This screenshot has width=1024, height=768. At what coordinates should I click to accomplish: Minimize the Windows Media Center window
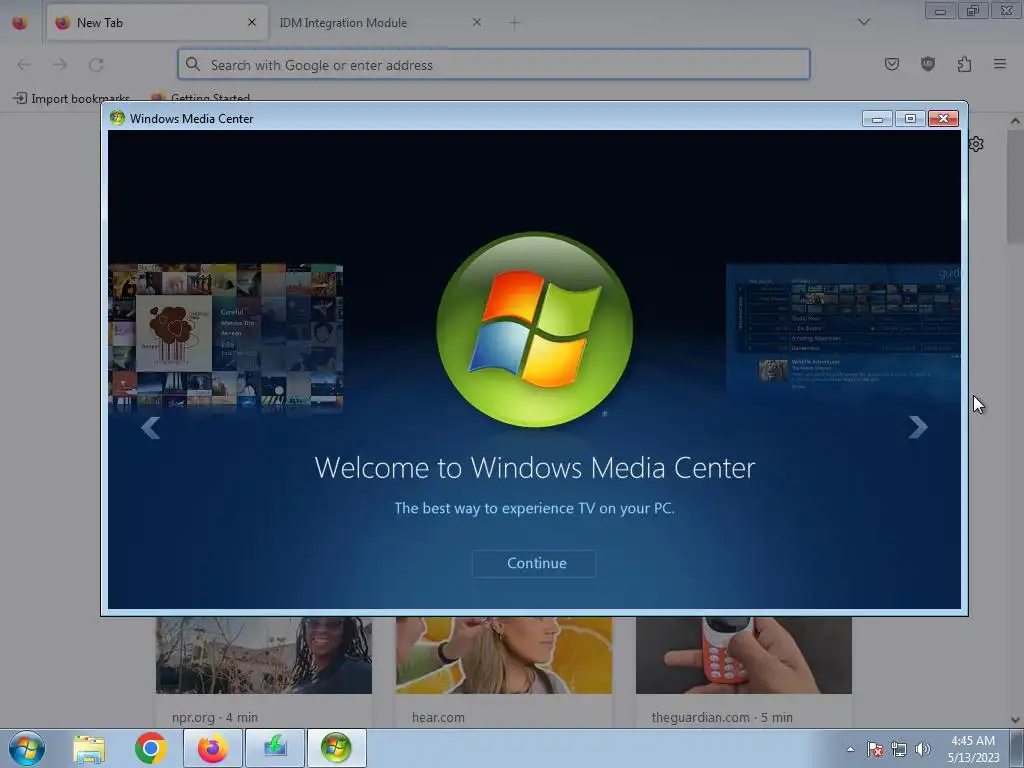point(877,119)
